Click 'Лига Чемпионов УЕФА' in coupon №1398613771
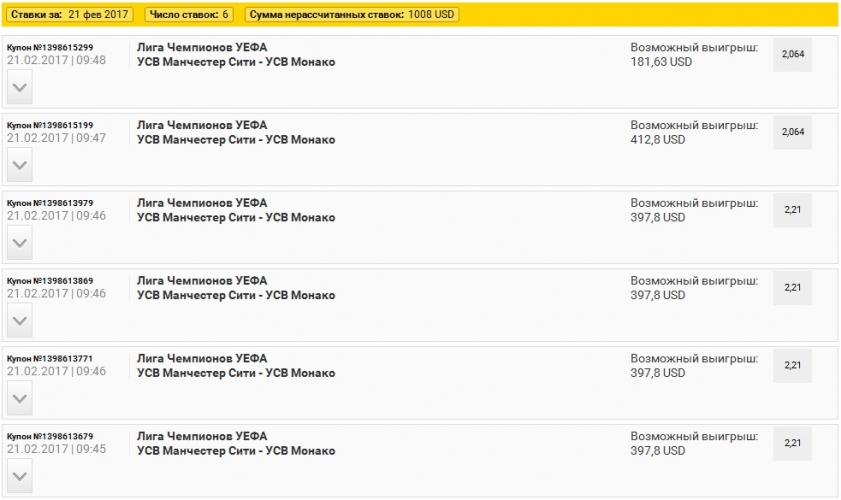The image size is (841, 500). tap(202, 358)
